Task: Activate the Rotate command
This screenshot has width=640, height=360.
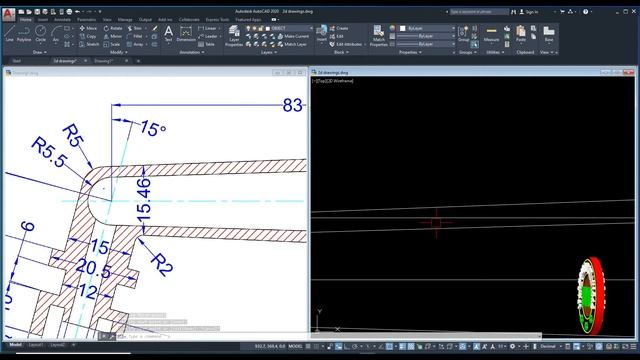Action: 113,28
